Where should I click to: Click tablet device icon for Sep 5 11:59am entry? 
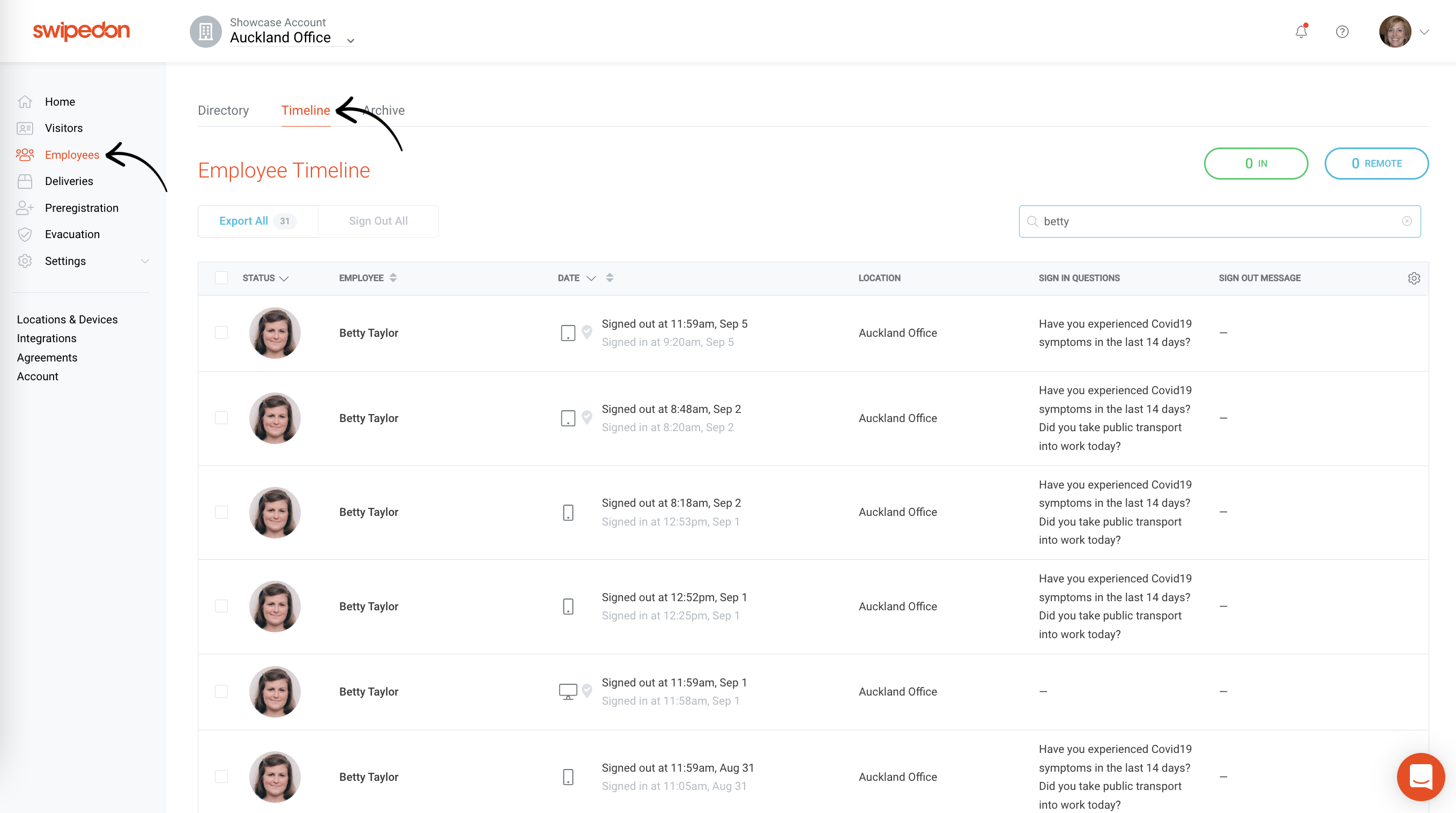click(x=568, y=333)
